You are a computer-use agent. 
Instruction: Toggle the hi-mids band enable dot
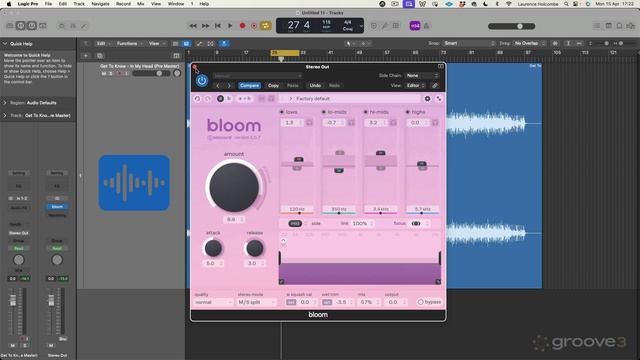tap(366, 112)
